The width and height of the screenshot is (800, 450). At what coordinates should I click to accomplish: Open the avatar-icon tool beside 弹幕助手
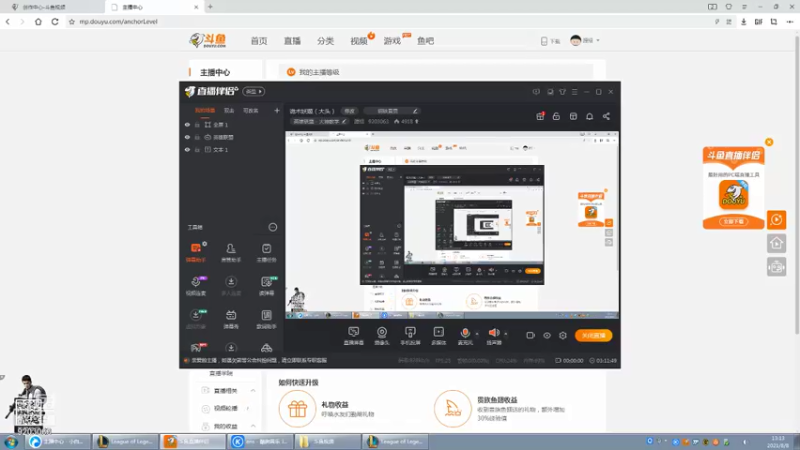(231, 252)
